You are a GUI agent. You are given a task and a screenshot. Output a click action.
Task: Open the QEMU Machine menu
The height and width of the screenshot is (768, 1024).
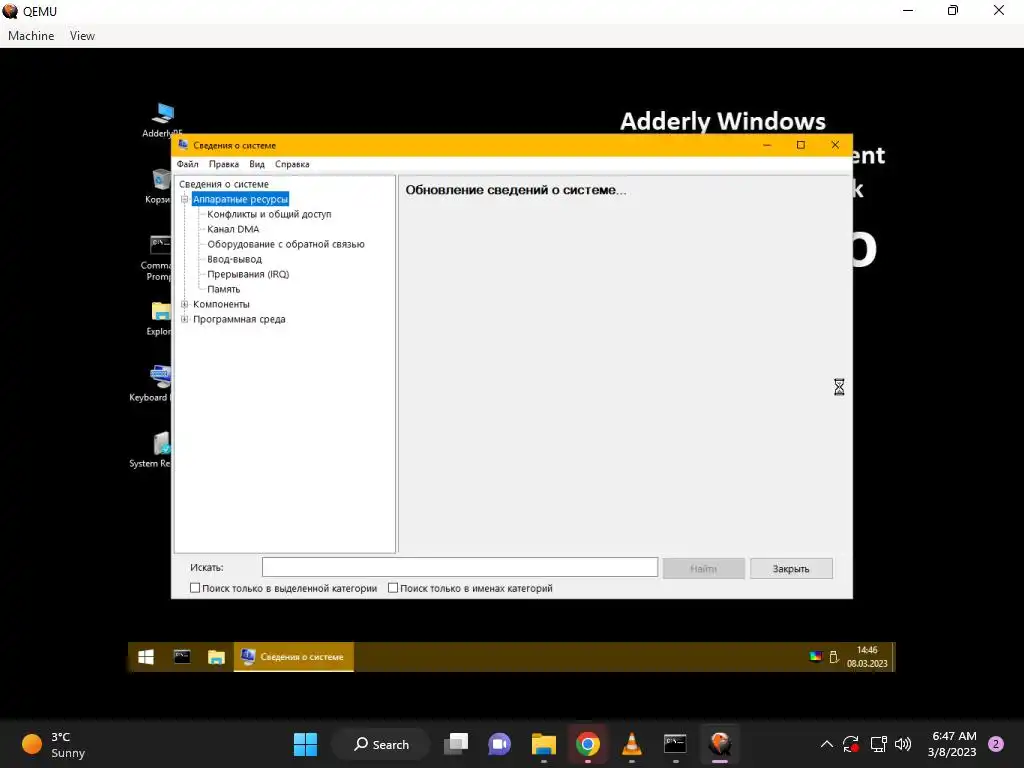[x=31, y=36]
